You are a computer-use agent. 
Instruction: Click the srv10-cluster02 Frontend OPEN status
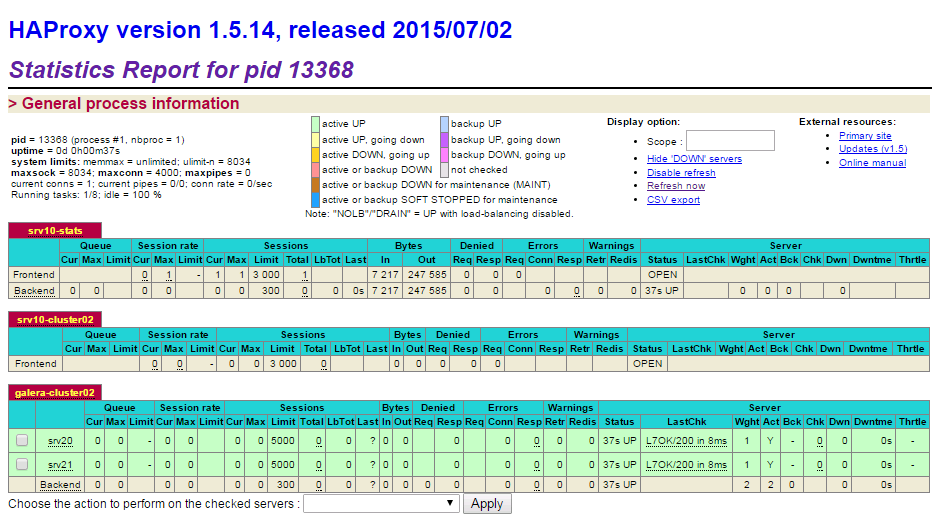[x=647, y=363]
